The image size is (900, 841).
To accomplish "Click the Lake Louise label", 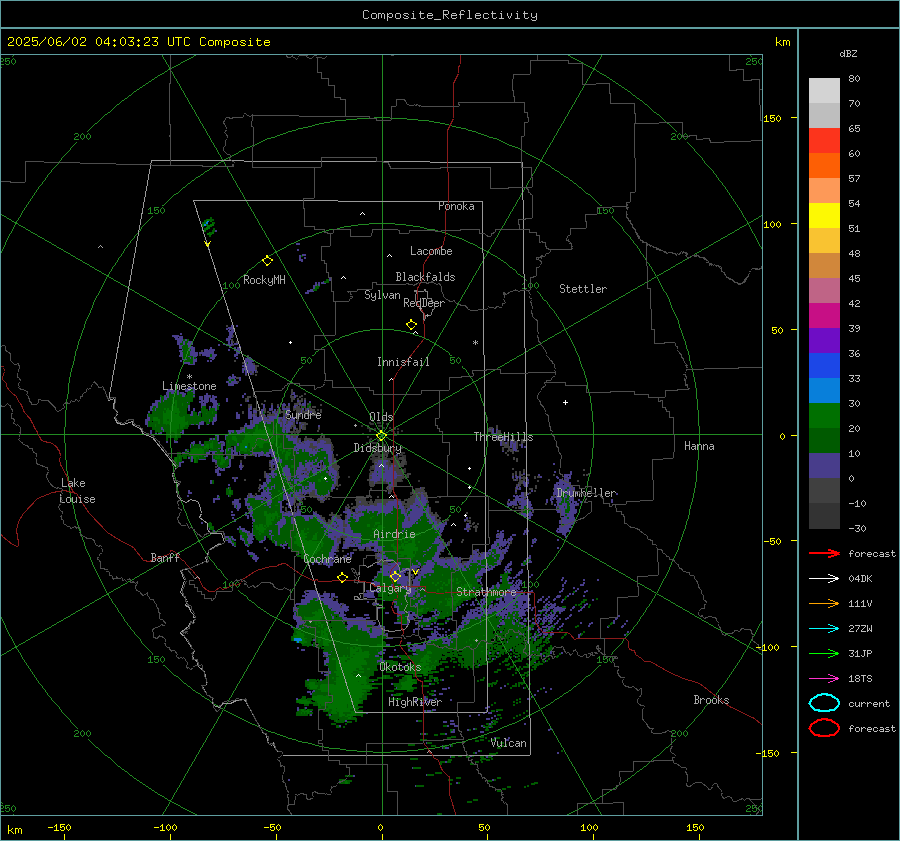I will [x=77, y=491].
